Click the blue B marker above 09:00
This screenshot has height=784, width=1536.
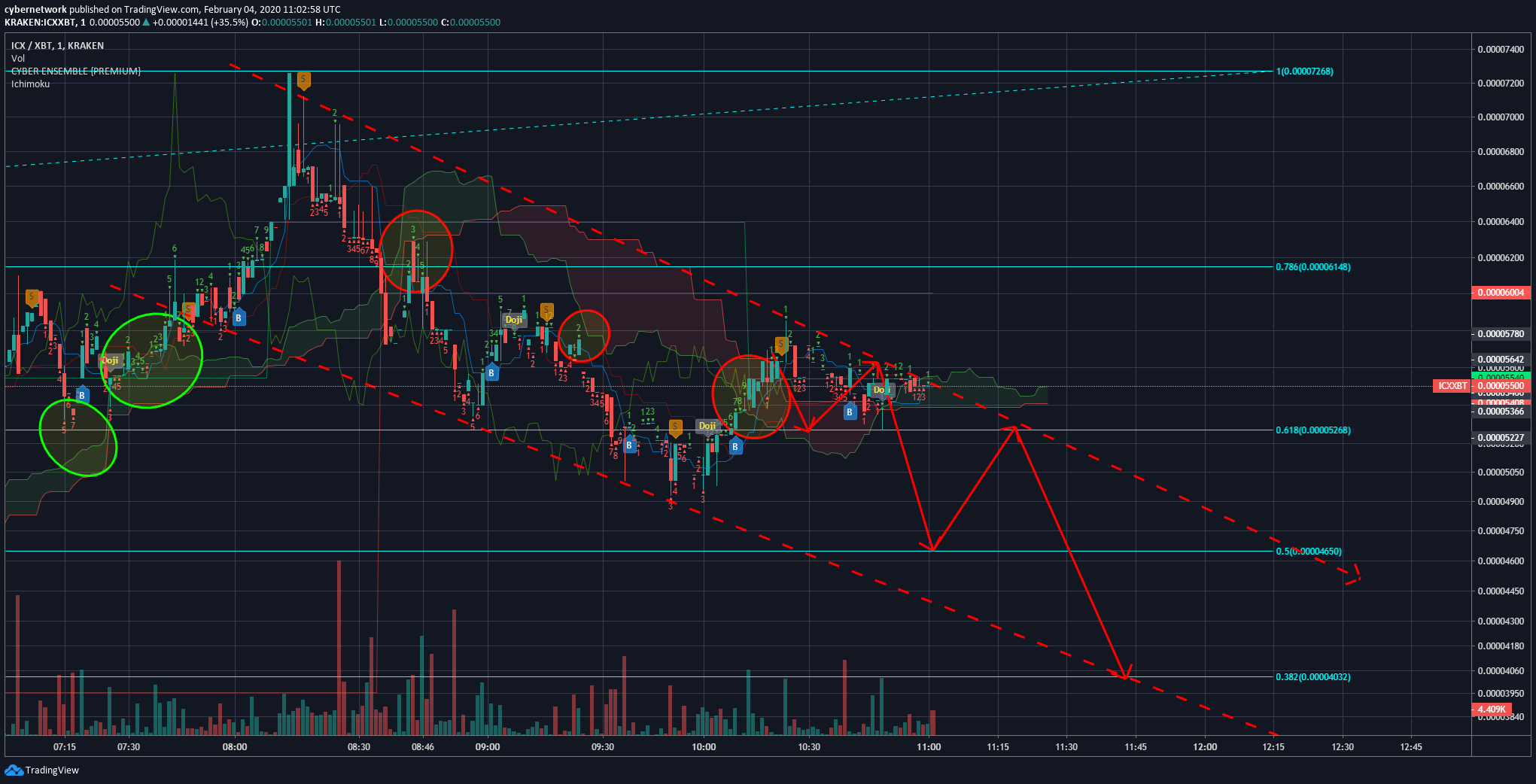pos(491,372)
